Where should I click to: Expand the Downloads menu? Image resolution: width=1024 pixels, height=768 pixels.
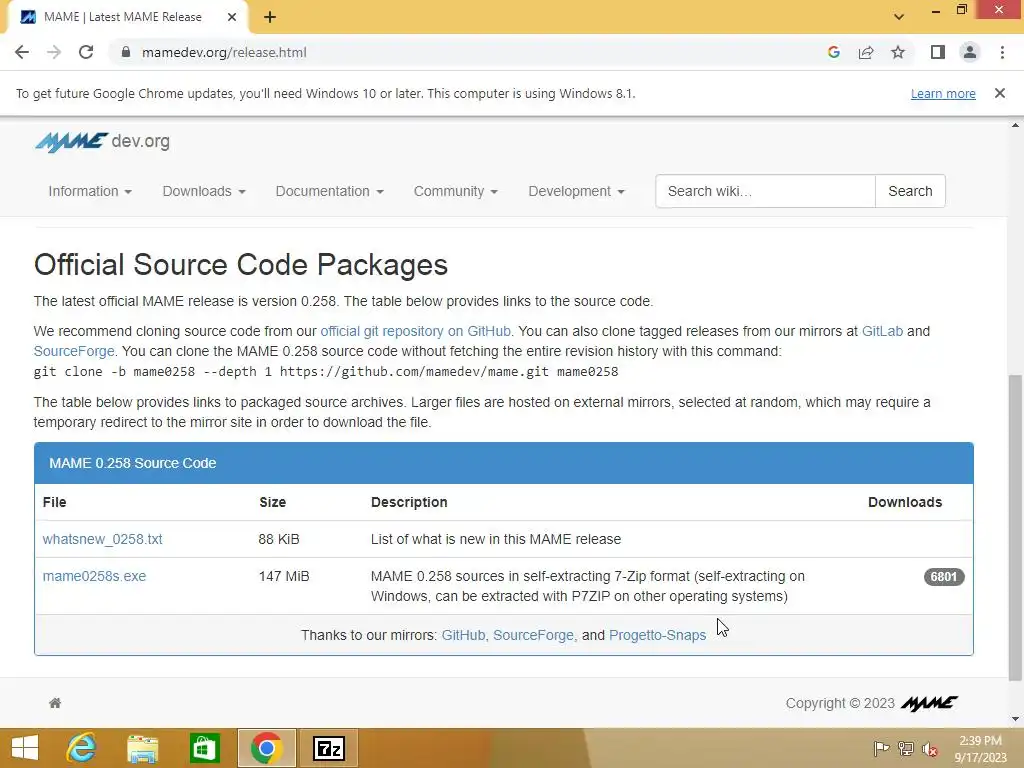(204, 191)
